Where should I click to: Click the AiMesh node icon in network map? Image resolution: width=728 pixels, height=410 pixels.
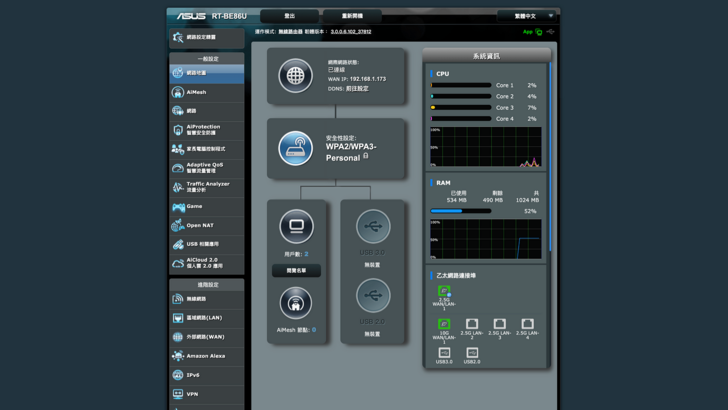[296, 302]
